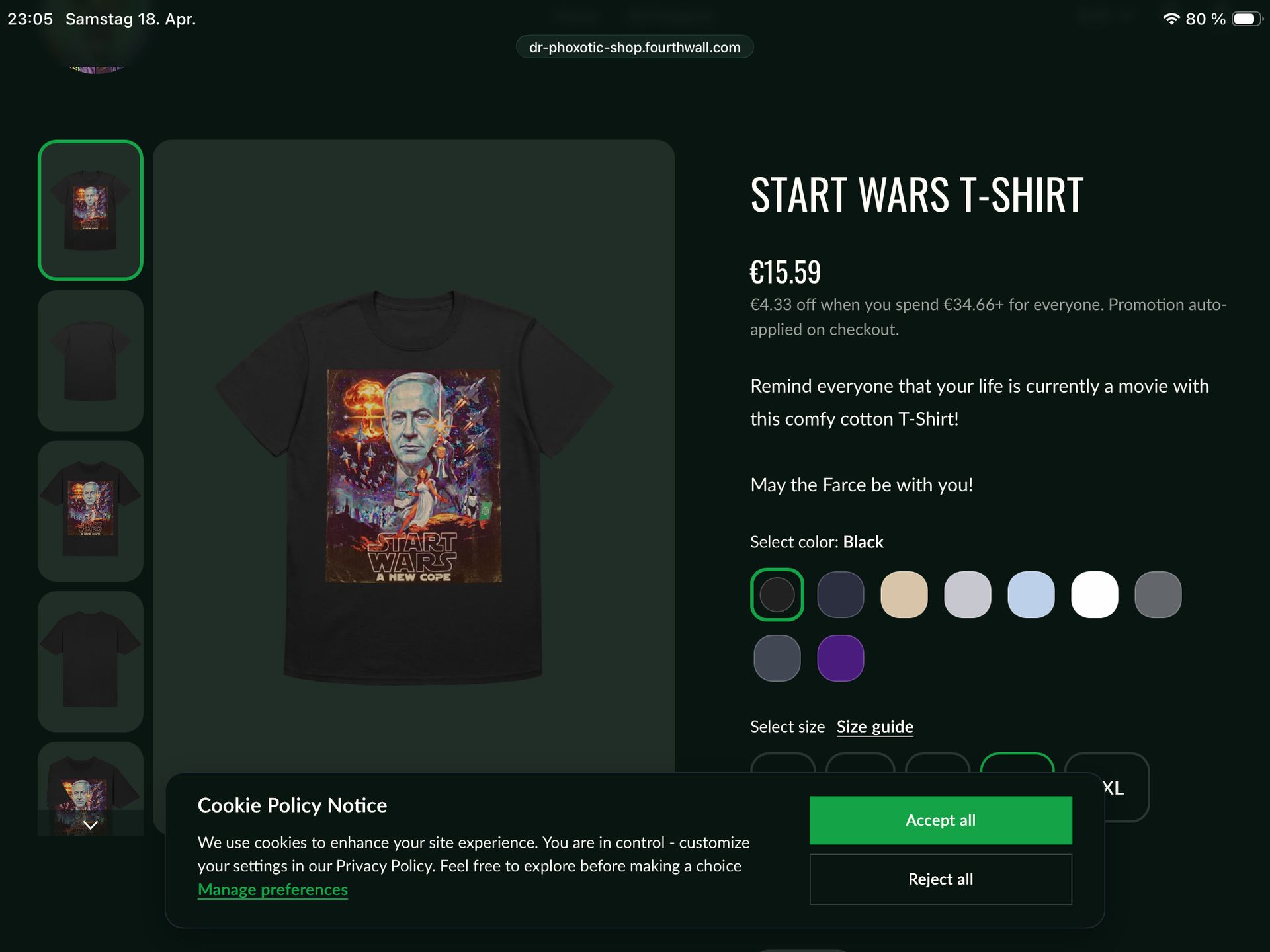Screen dimensions: 1270x952
Task: Tap the dr-phoxotic-shop address bar
Action: [x=634, y=48]
